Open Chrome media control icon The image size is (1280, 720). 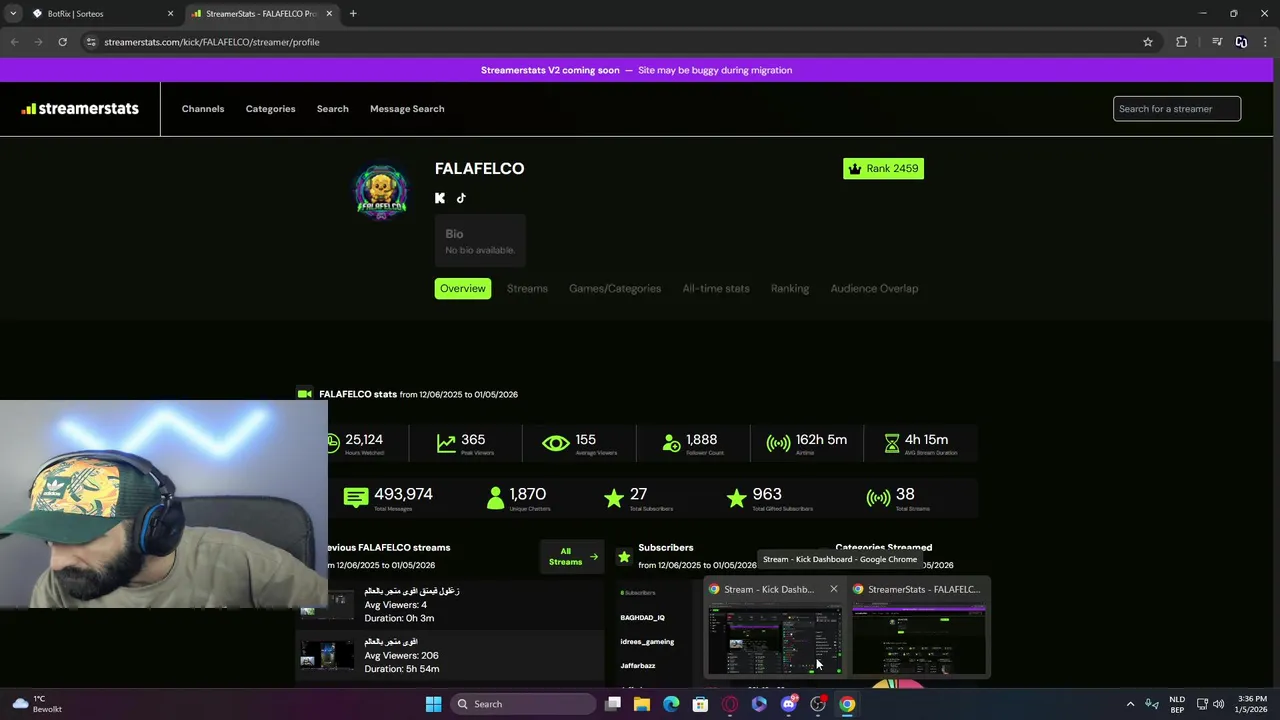[x=1217, y=42]
